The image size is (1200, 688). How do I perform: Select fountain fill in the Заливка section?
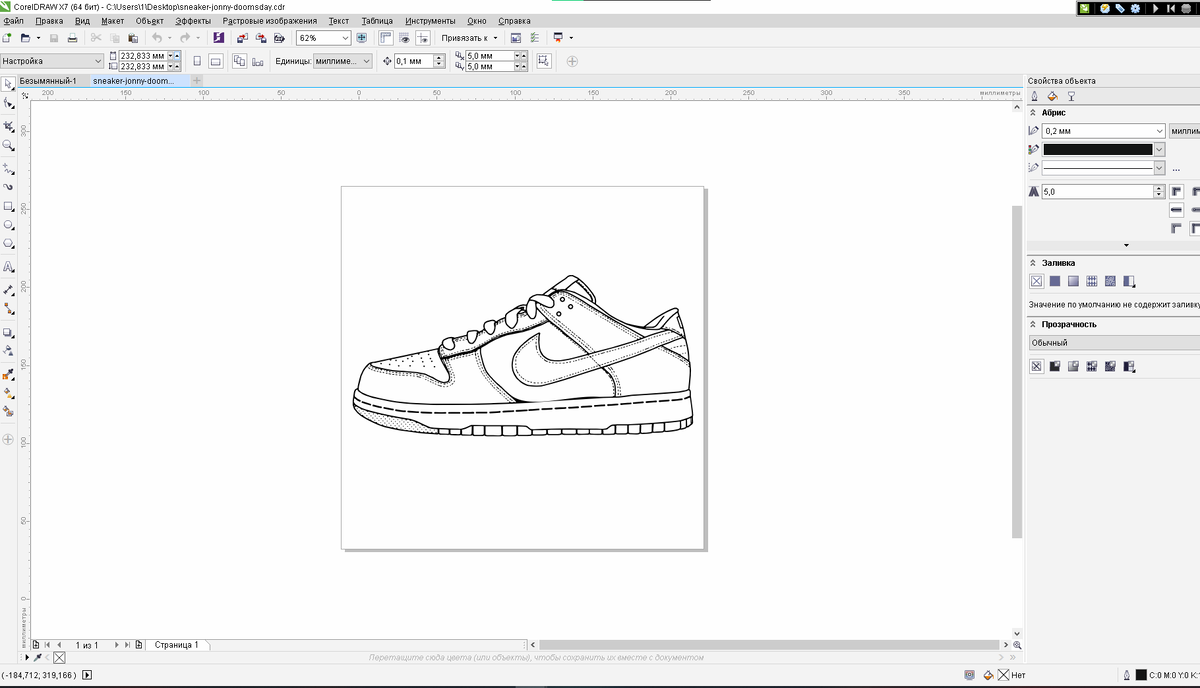1073,281
